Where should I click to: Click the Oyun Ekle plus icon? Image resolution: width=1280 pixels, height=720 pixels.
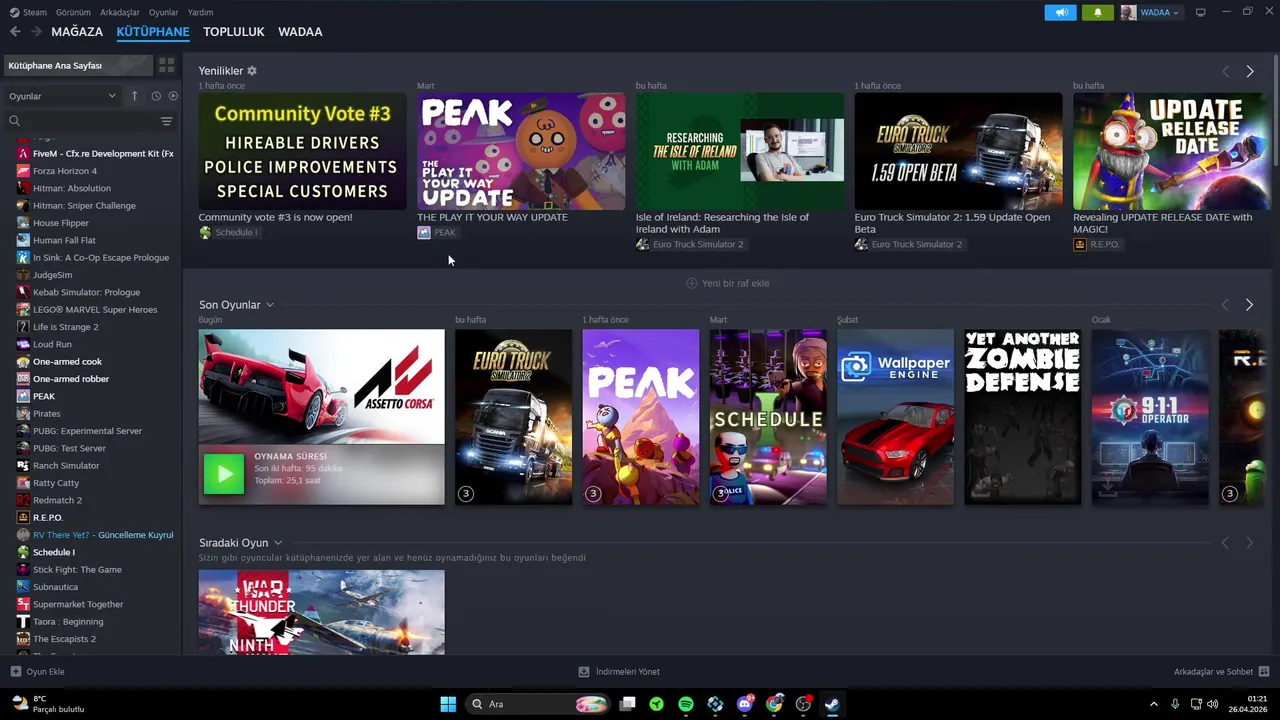click(x=15, y=672)
